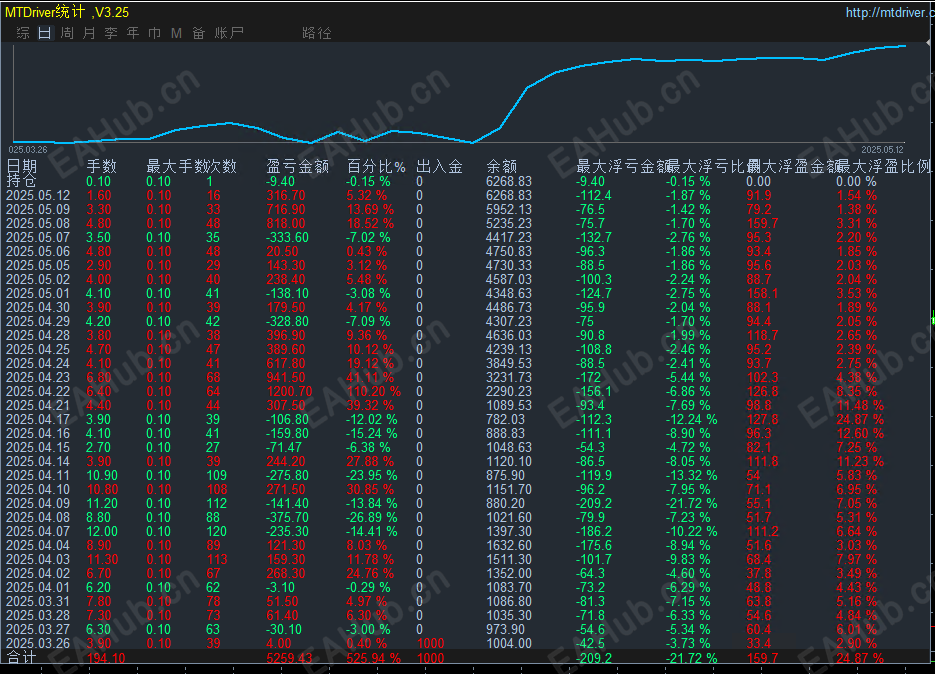The width and height of the screenshot is (935, 674).
Task: Switch to the 账户 (account) tab
Action: click(x=229, y=33)
